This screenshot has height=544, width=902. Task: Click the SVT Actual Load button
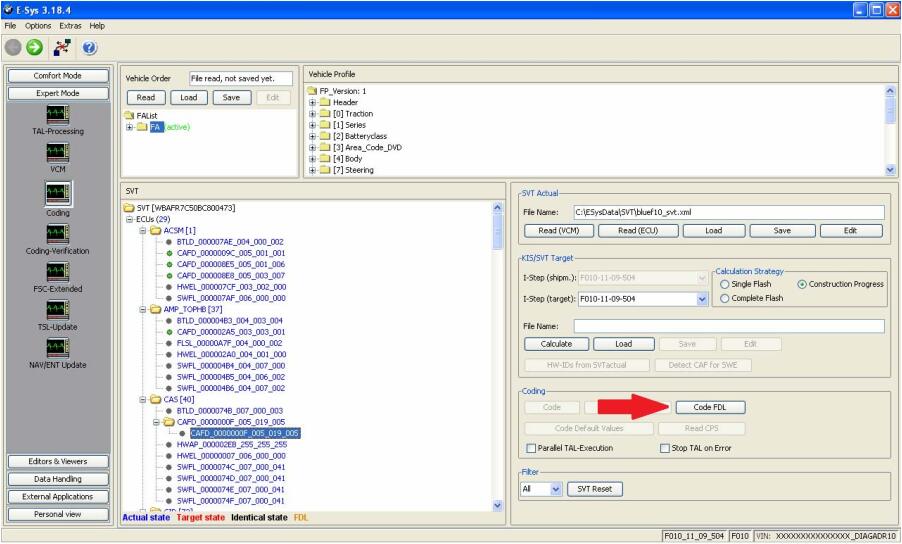[714, 231]
